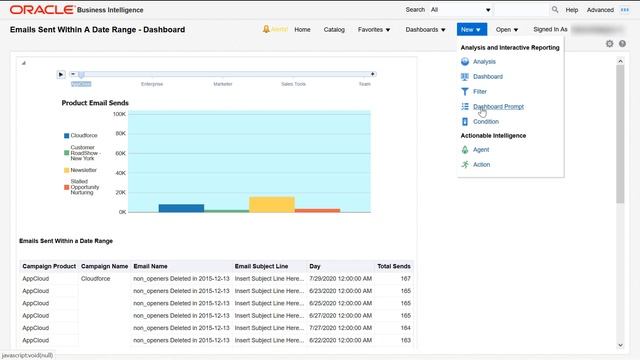Open Advanced search link

(600, 10)
